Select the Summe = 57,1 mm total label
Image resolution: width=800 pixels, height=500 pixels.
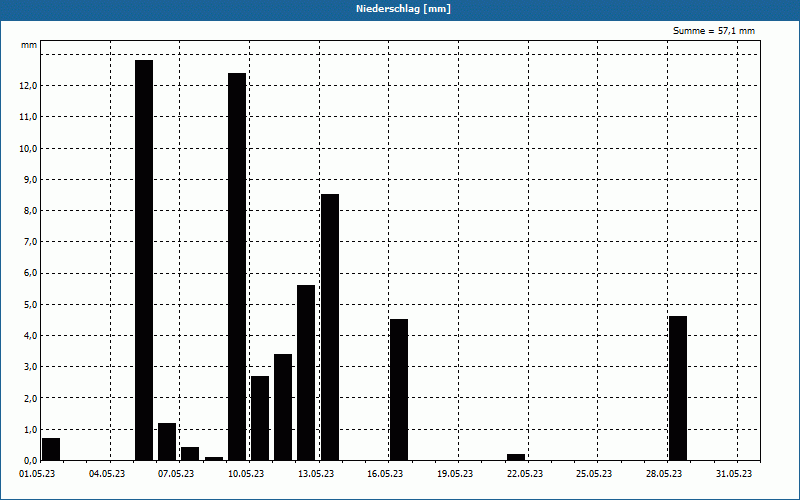(x=714, y=31)
